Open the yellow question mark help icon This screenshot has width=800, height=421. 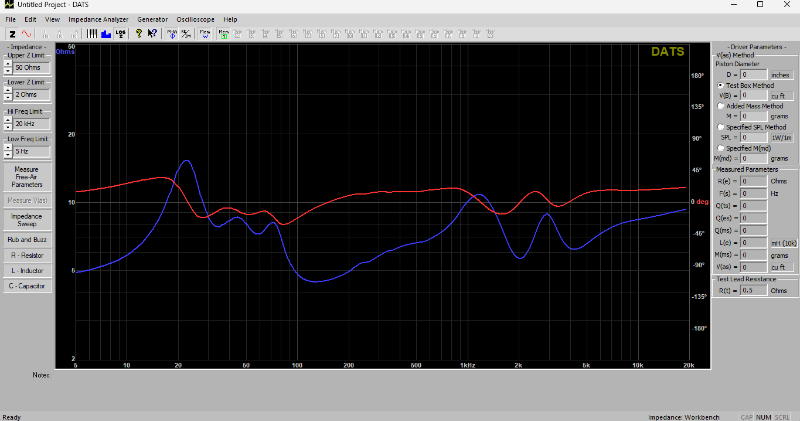pos(139,34)
